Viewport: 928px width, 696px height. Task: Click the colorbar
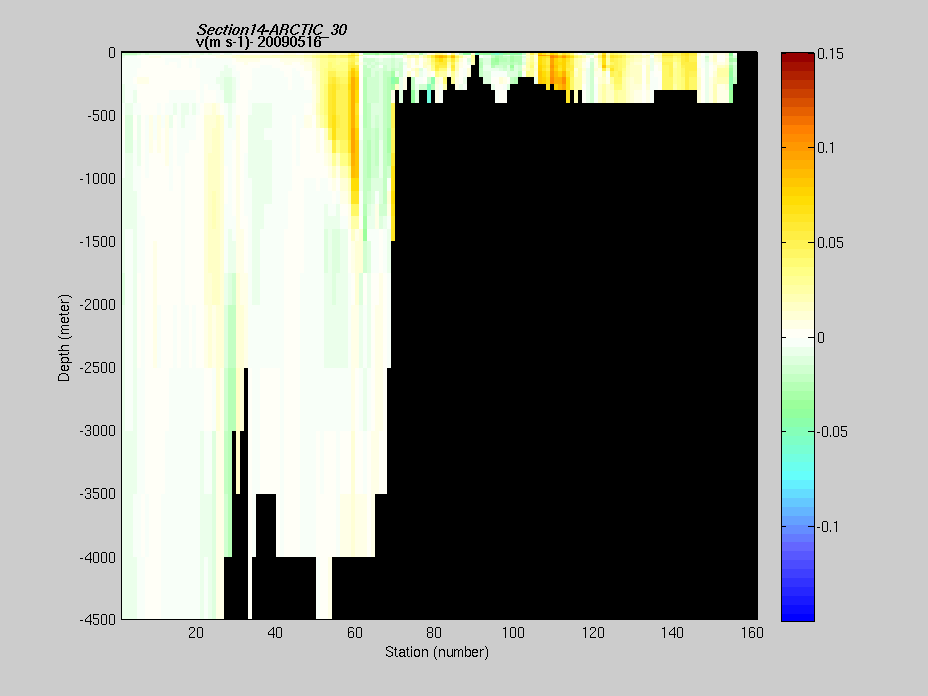coord(798,337)
